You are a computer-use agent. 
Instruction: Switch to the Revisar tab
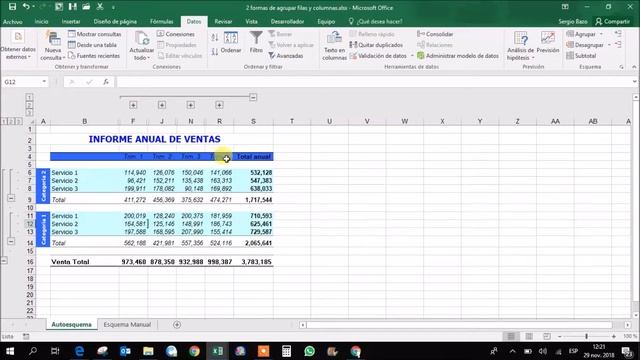click(x=223, y=22)
